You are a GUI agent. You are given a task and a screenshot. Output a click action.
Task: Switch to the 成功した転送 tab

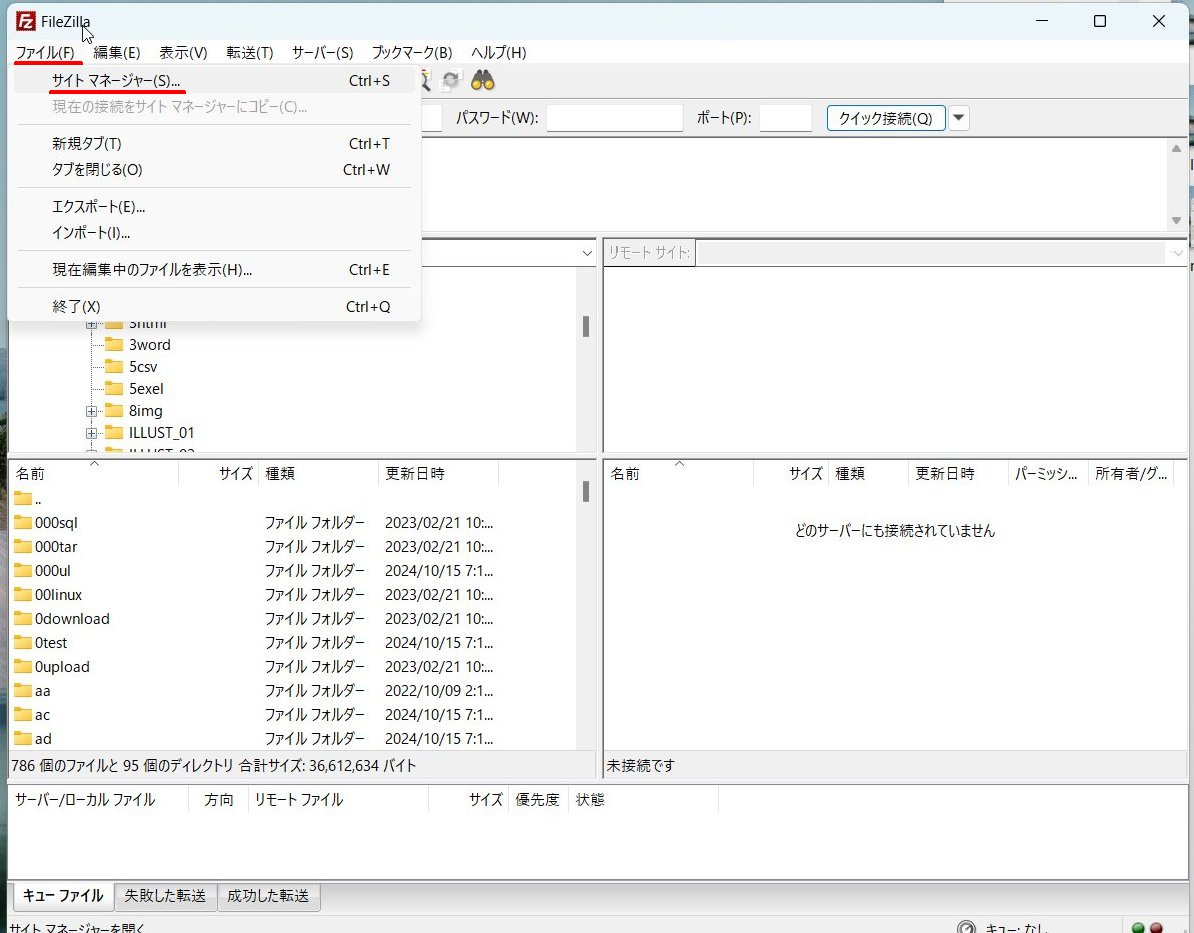coord(269,896)
